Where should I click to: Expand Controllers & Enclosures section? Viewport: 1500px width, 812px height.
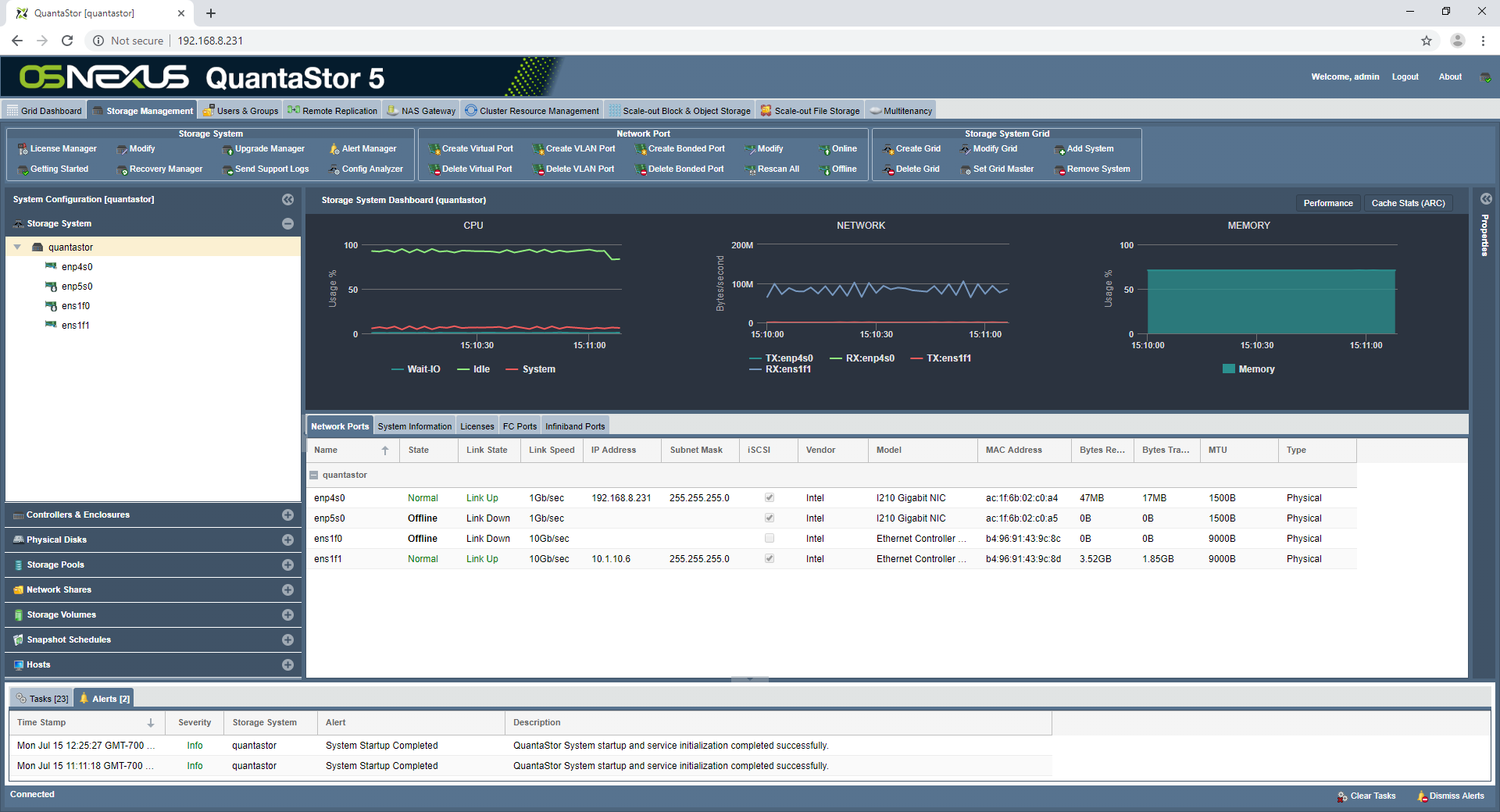tap(287, 515)
